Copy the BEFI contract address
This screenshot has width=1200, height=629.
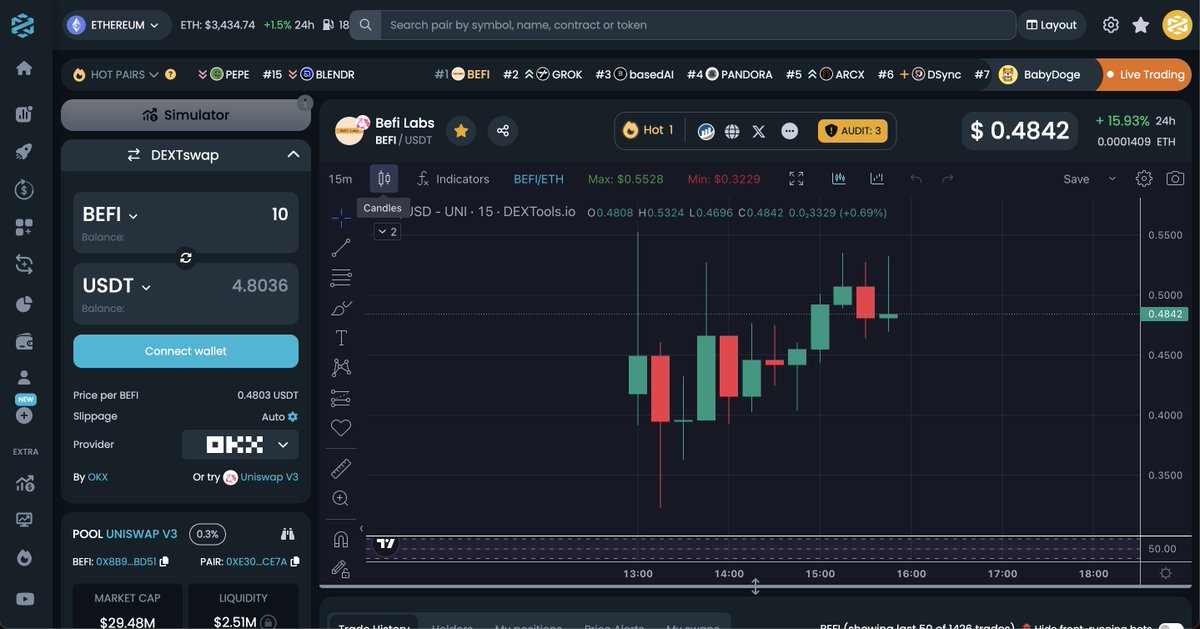coord(164,562)
